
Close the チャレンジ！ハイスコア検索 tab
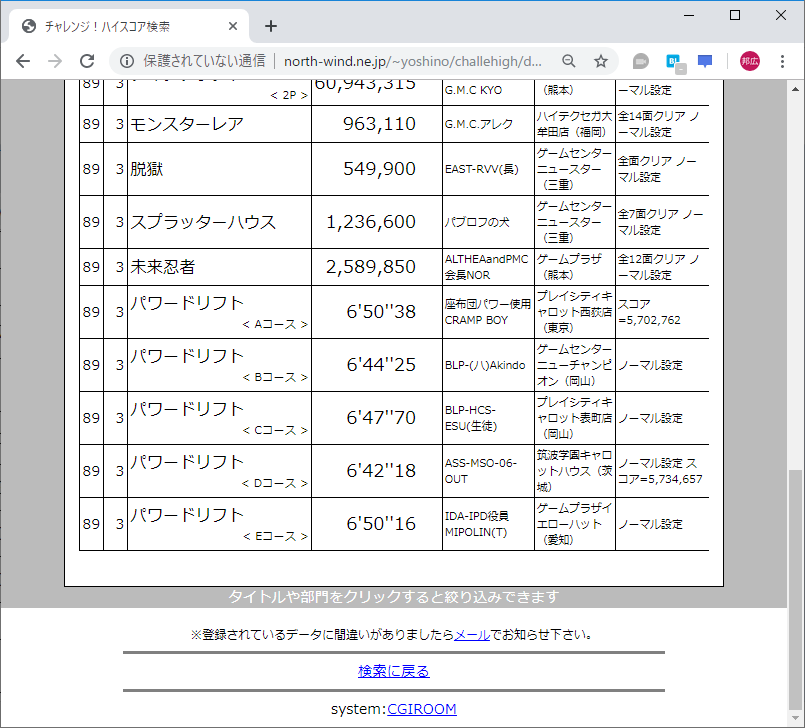coord(233,26)
